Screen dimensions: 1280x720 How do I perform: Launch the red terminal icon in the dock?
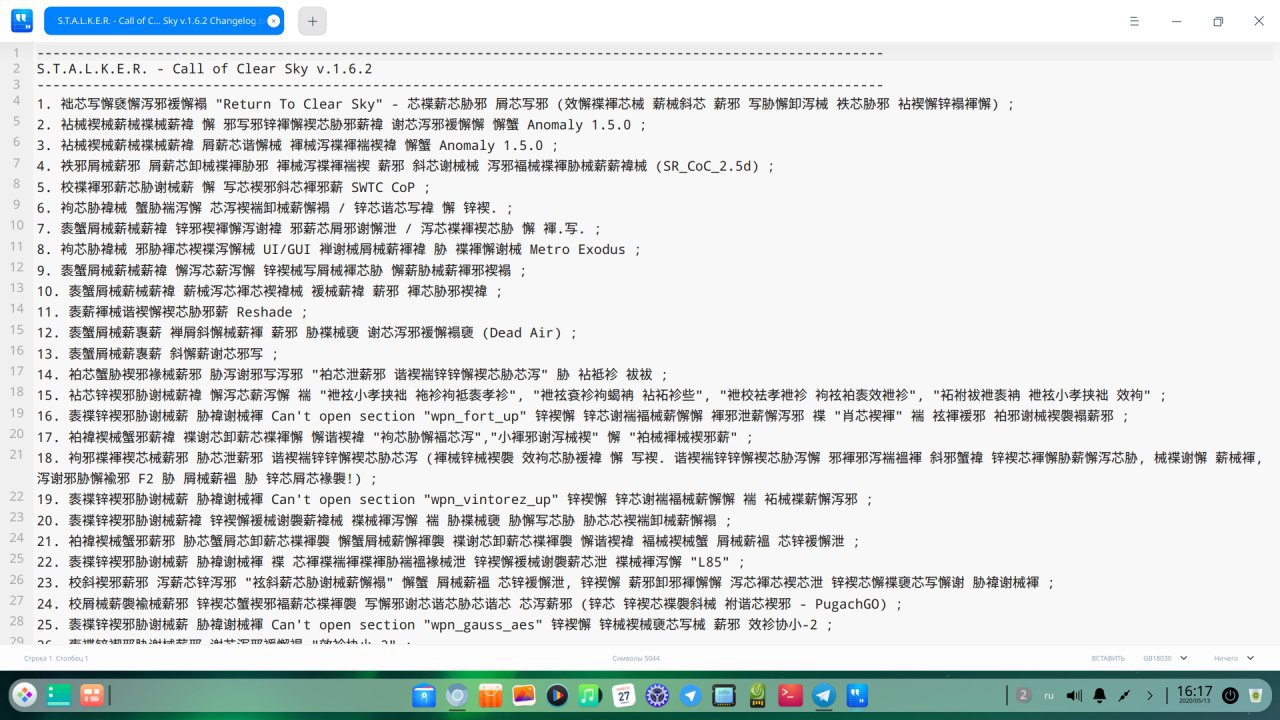tap(791, 695)
